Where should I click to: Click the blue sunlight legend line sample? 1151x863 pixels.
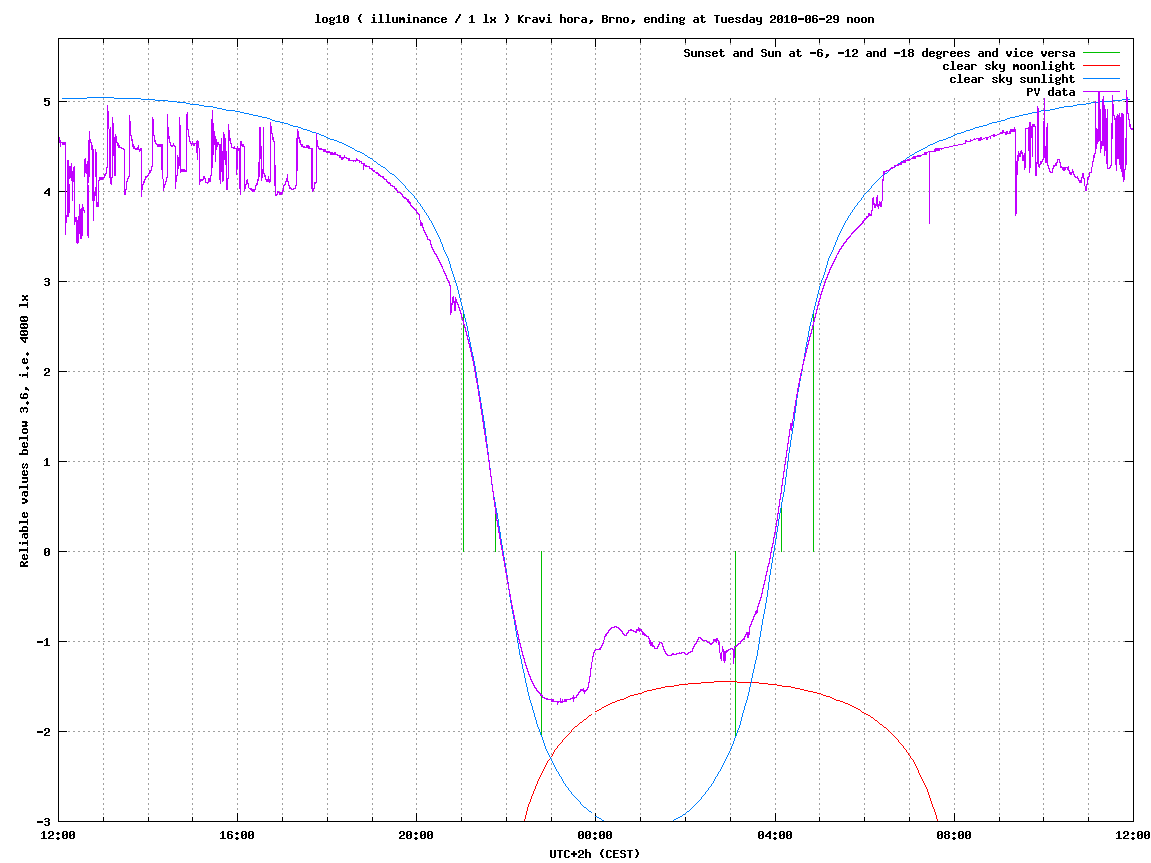[1101, 79]
